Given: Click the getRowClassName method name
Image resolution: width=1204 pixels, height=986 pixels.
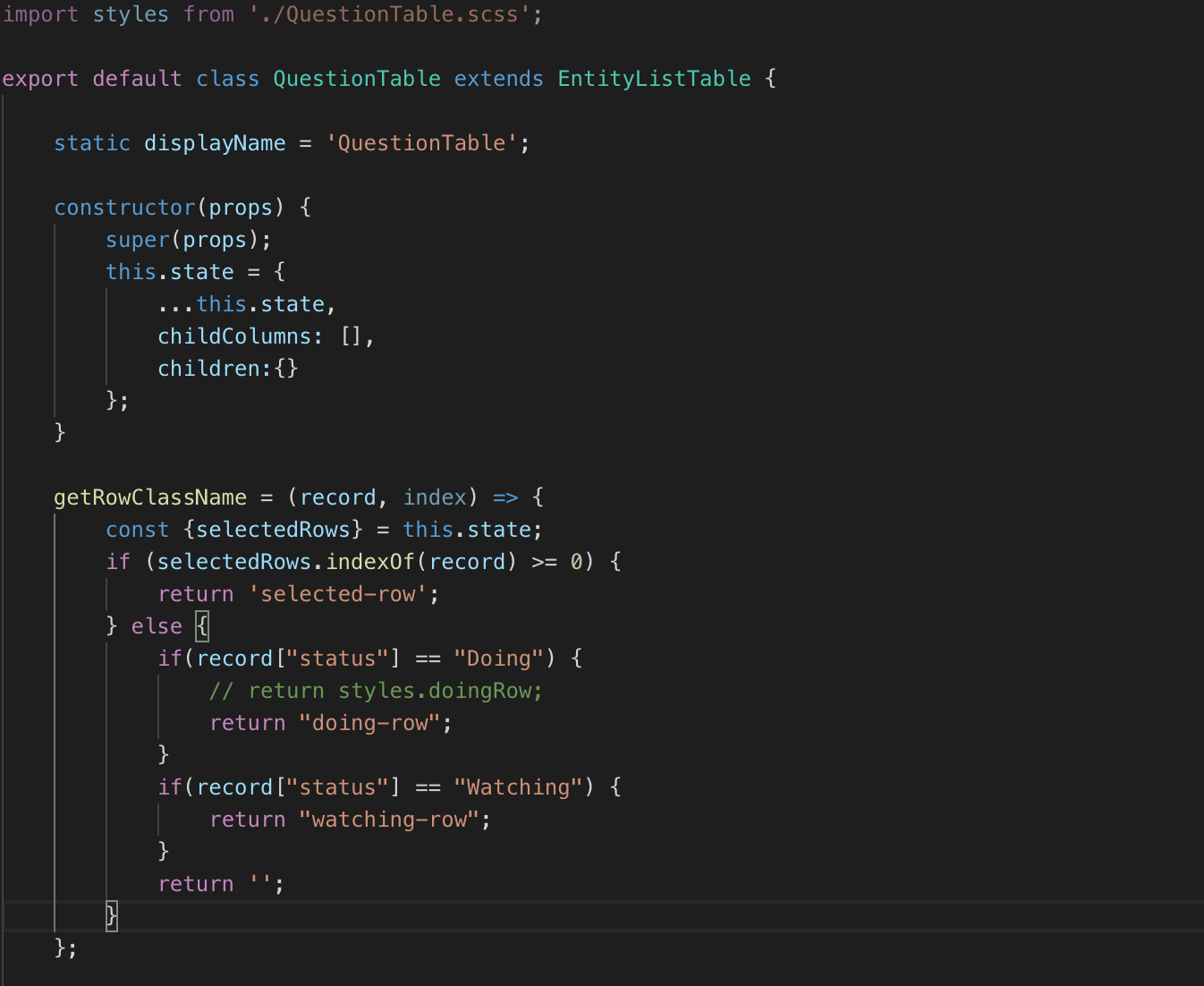Looking at the screenshot, I should coord(150,497).
